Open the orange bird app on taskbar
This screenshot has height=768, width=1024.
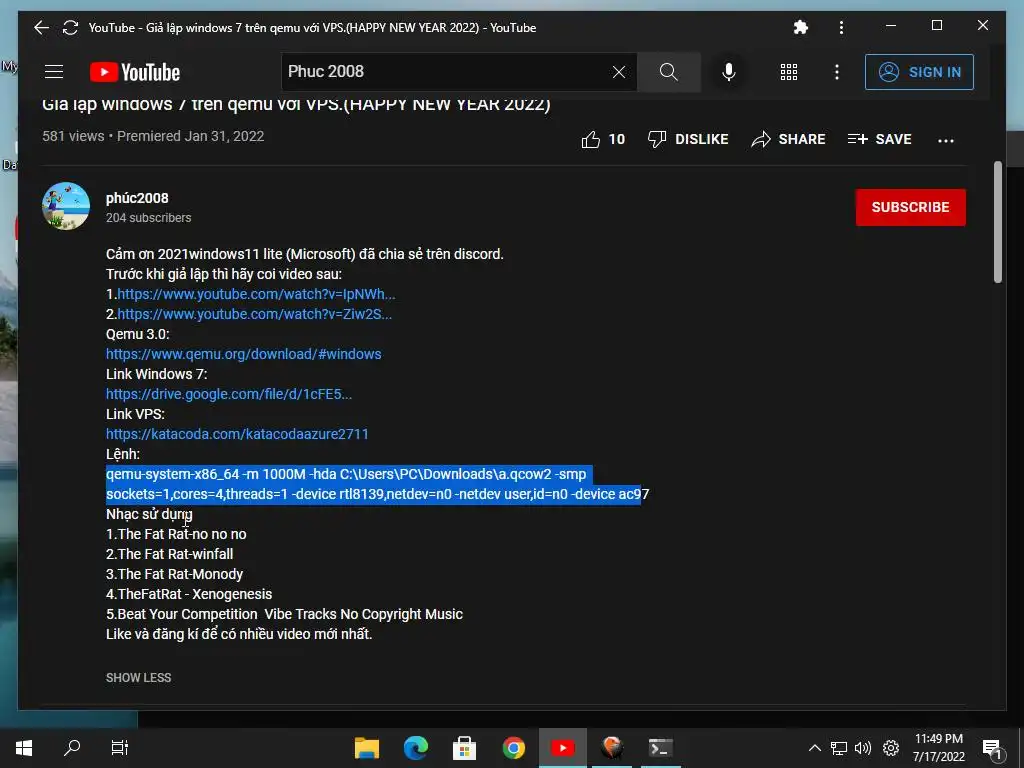point(612,748)
